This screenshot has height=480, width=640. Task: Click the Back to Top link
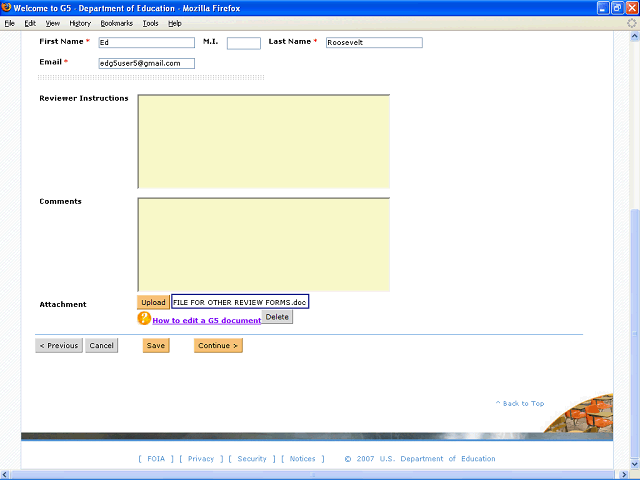(520, 403)
